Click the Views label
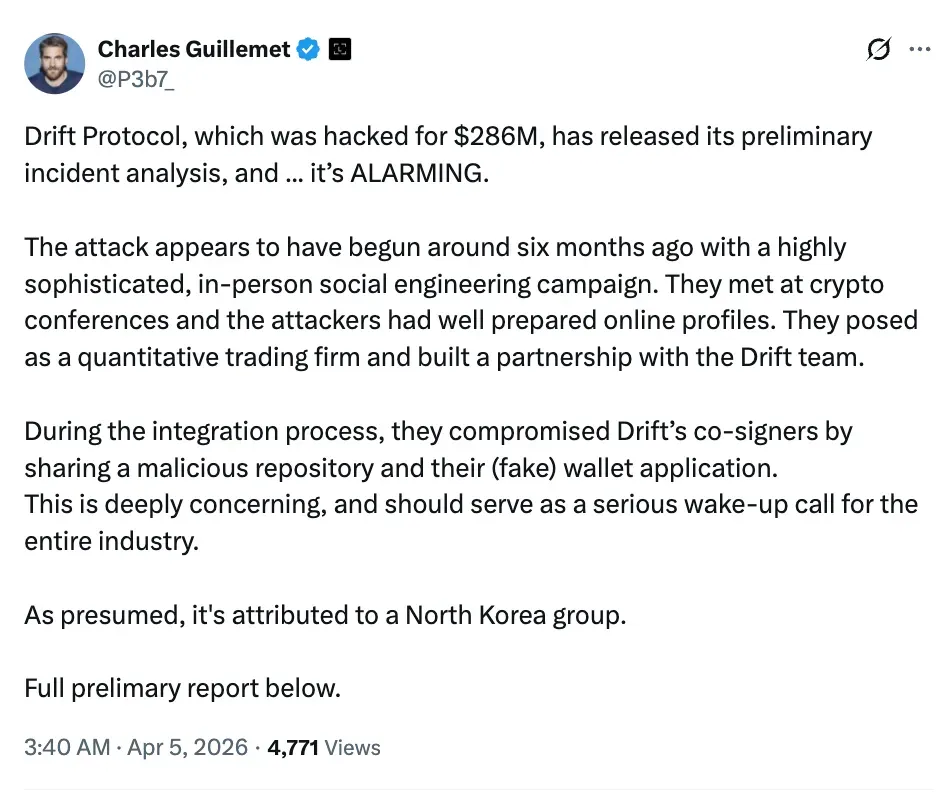 tap(353, 747)
